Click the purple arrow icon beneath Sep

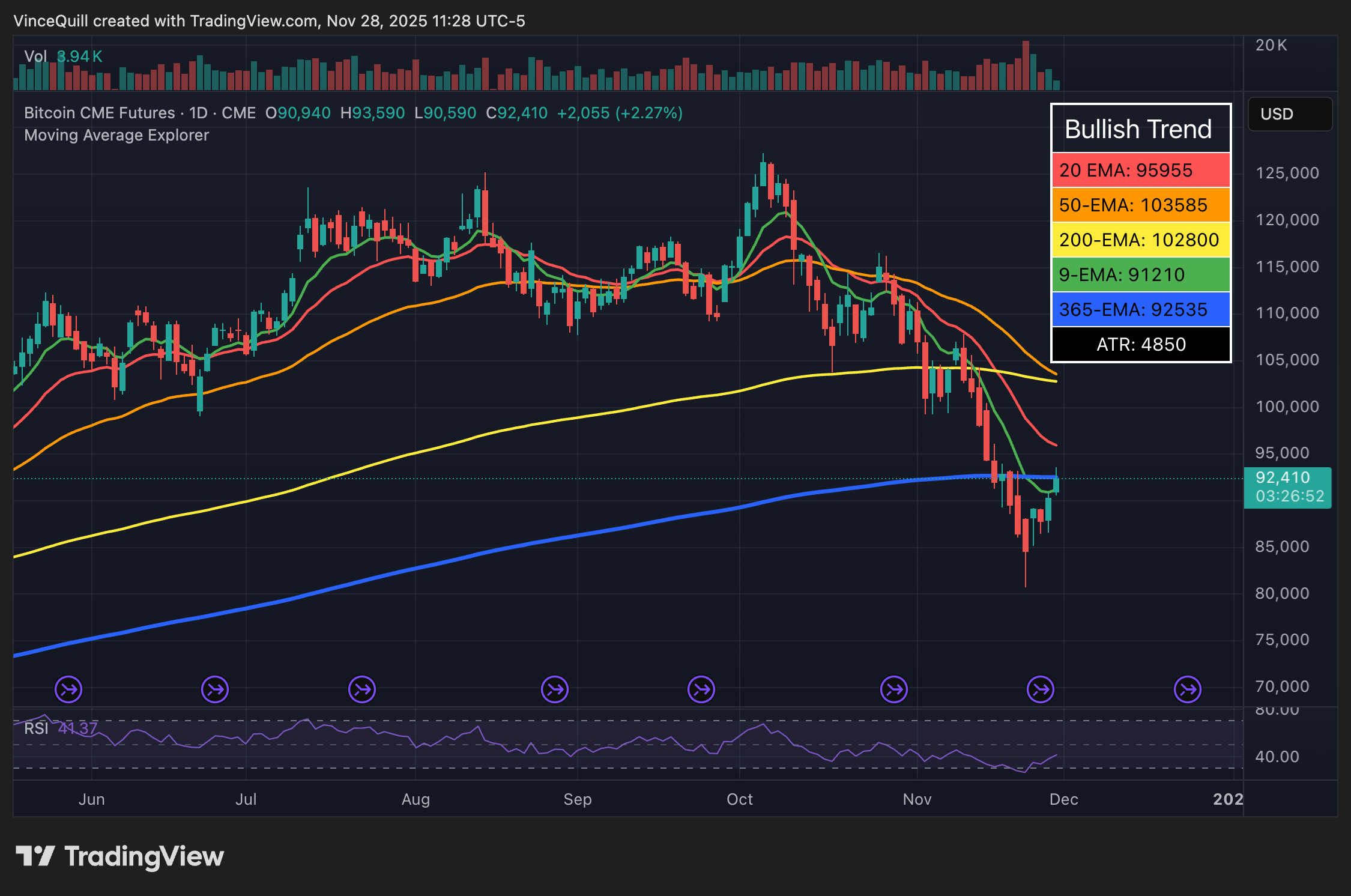tap(555, 689)
